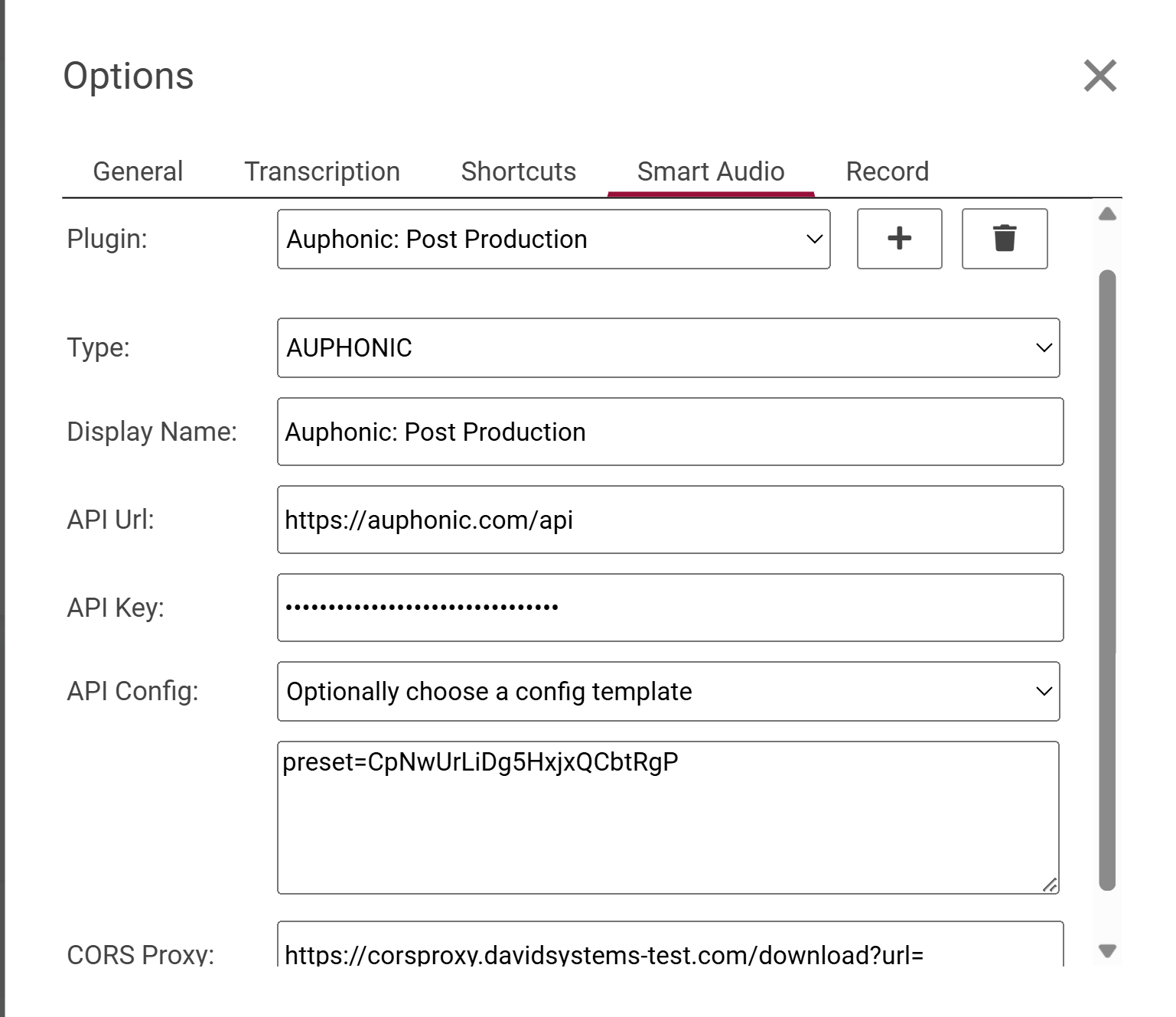
Task: Click the masked API Key field
Action: point(669,608)
